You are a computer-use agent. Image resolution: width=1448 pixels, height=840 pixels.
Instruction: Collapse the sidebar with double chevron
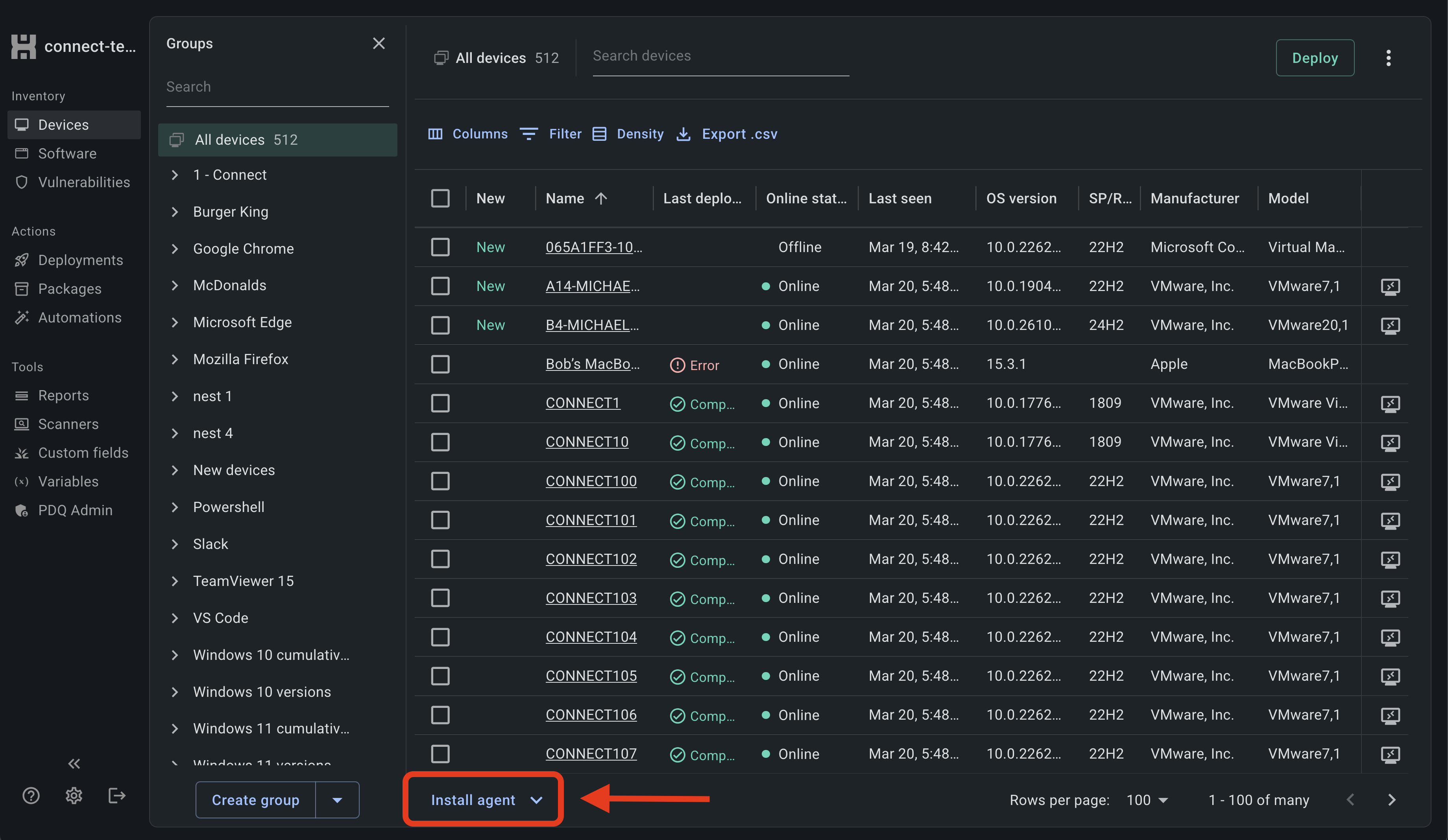(74, 764)
